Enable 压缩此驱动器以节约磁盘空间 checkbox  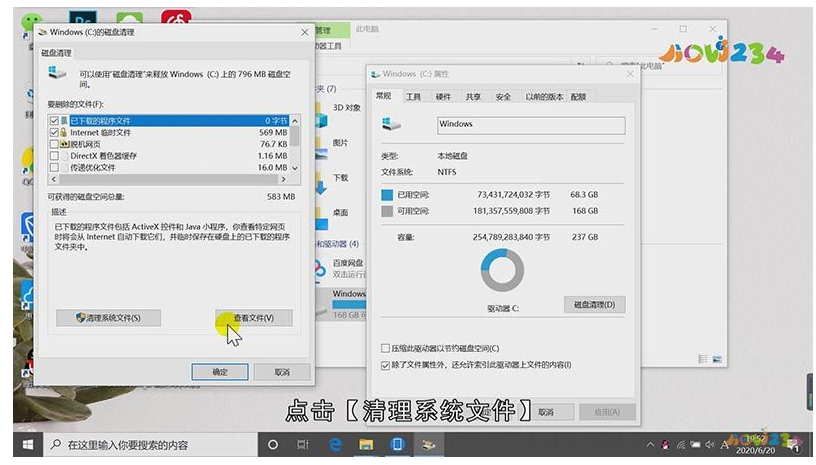click(386, 348)
